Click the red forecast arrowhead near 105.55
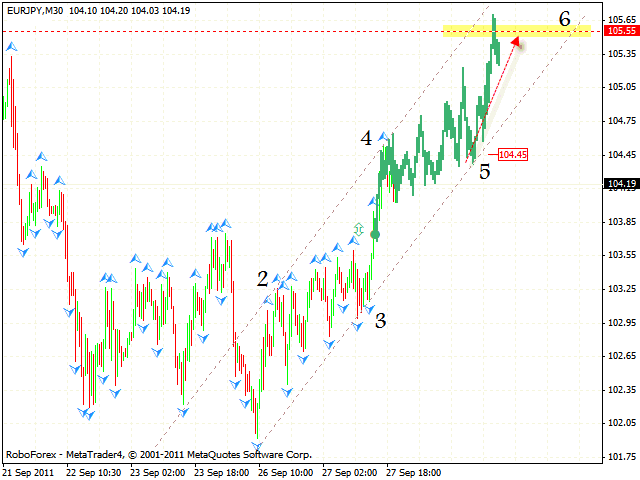The image size is (640, 480). tap(516, 40)
